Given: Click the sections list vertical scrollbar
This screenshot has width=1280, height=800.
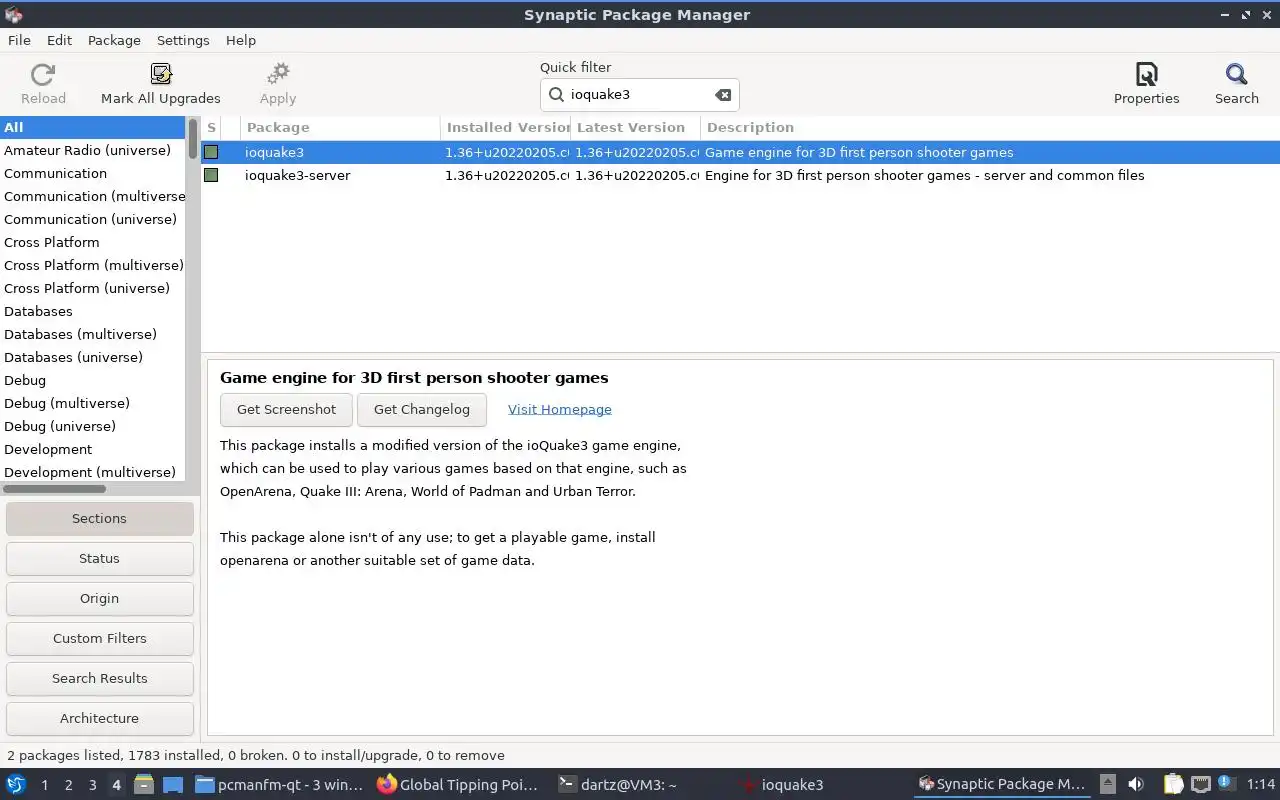Looking at the screenshot, I should click(x=193, y=138).
